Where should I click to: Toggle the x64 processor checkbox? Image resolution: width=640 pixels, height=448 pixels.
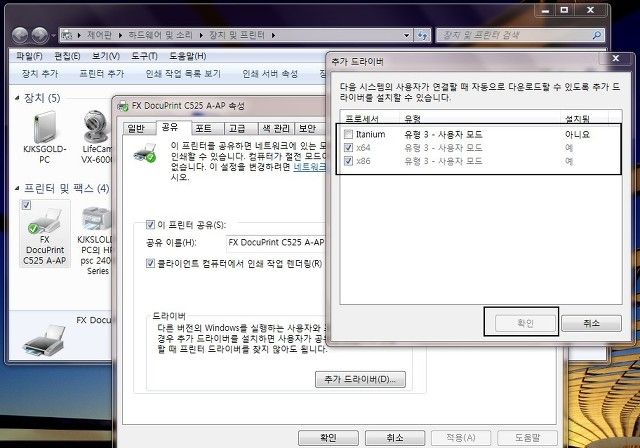pyautogui.click(x=348, y=147)
